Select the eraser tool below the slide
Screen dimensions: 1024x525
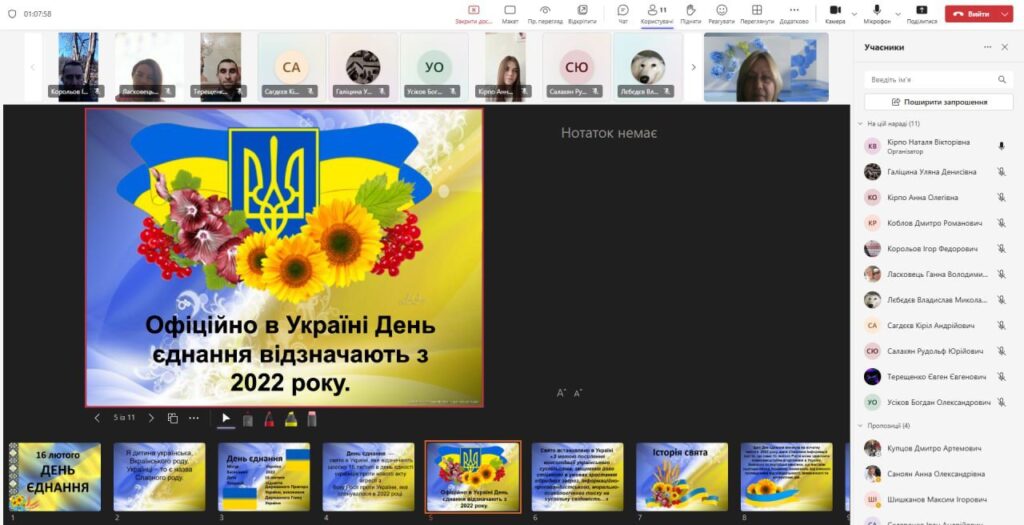(x=311, y=418)
